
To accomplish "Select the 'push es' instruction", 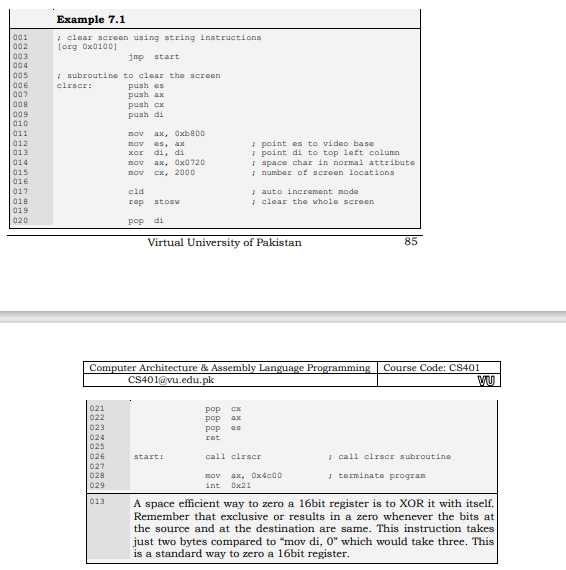I will (146, 86).
